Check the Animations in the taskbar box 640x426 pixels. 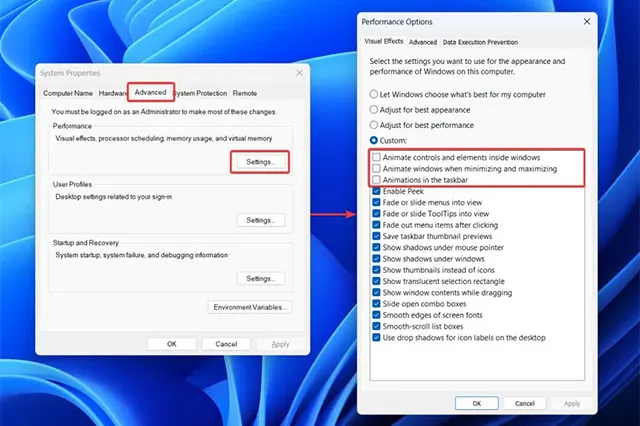tap(376, 180)
